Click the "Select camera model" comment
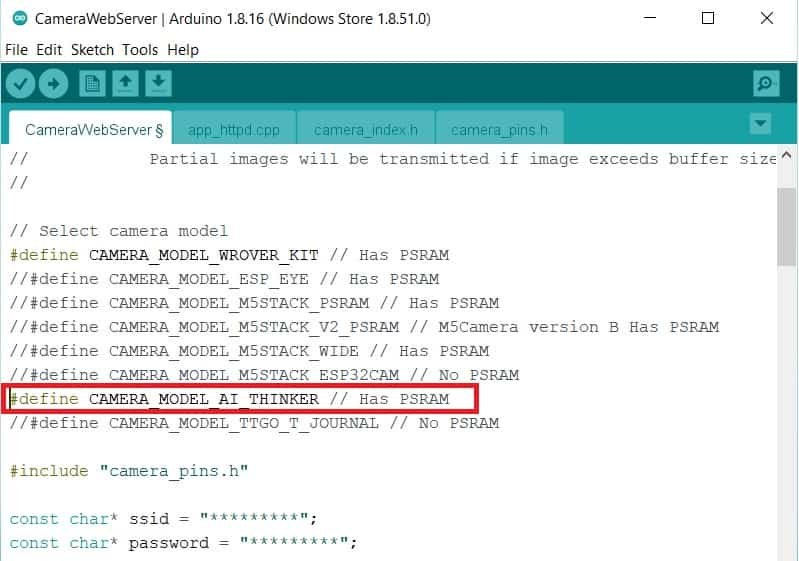Screen dimensions: 799x561 point(119,231)
